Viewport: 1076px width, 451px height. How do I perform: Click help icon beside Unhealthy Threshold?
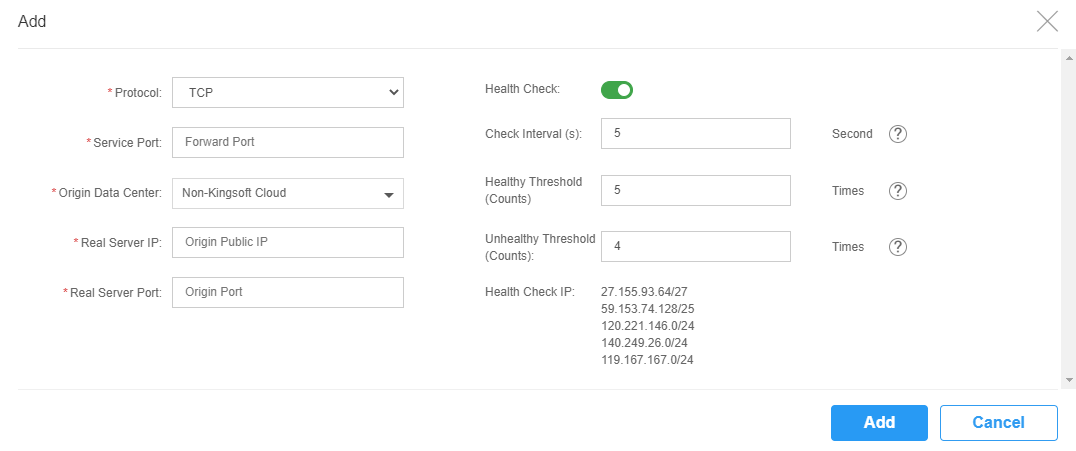898,247
